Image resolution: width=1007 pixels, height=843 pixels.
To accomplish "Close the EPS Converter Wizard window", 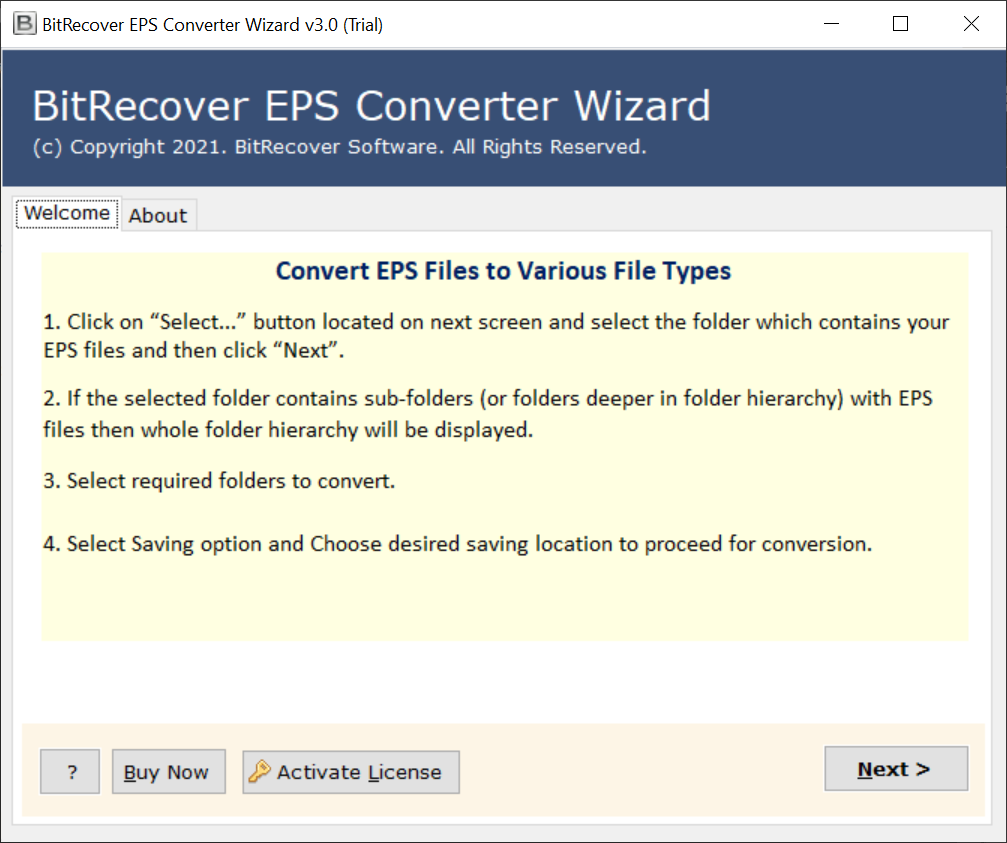I will [971, 24].
